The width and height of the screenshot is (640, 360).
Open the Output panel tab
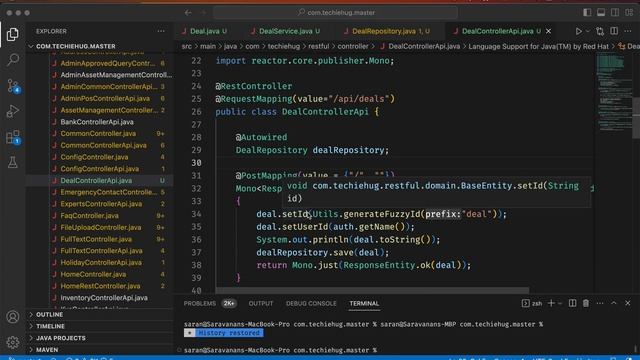(x=261, y=304)
